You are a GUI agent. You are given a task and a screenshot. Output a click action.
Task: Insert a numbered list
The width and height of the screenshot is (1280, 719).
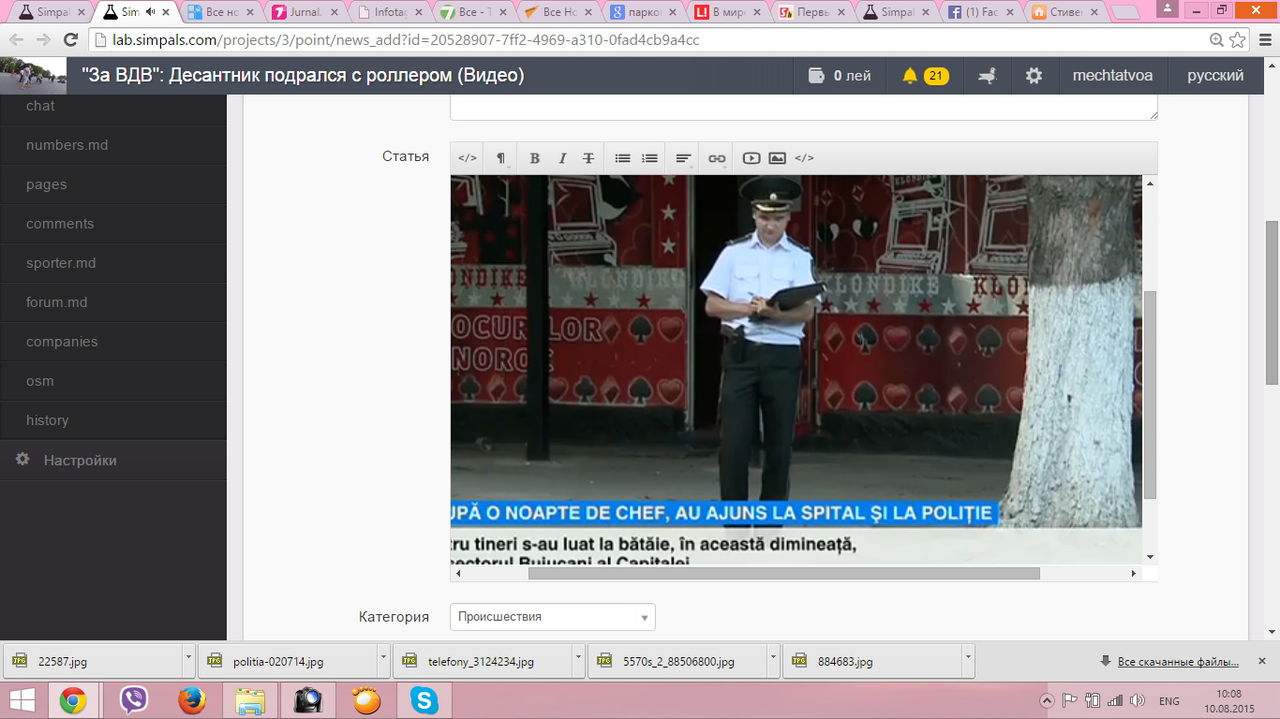650,158
